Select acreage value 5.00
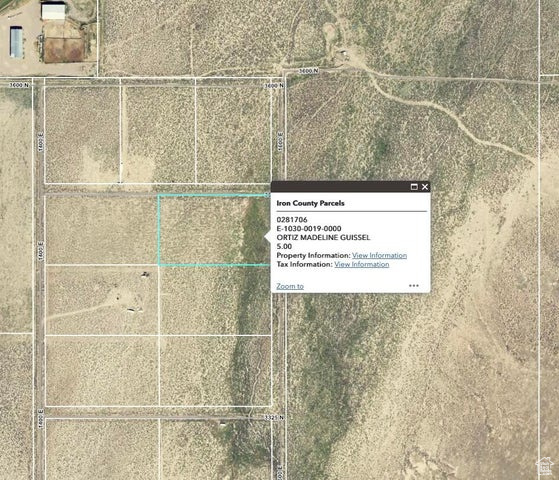This screenshot has height=480, width=559. click(x=284, y=246)
